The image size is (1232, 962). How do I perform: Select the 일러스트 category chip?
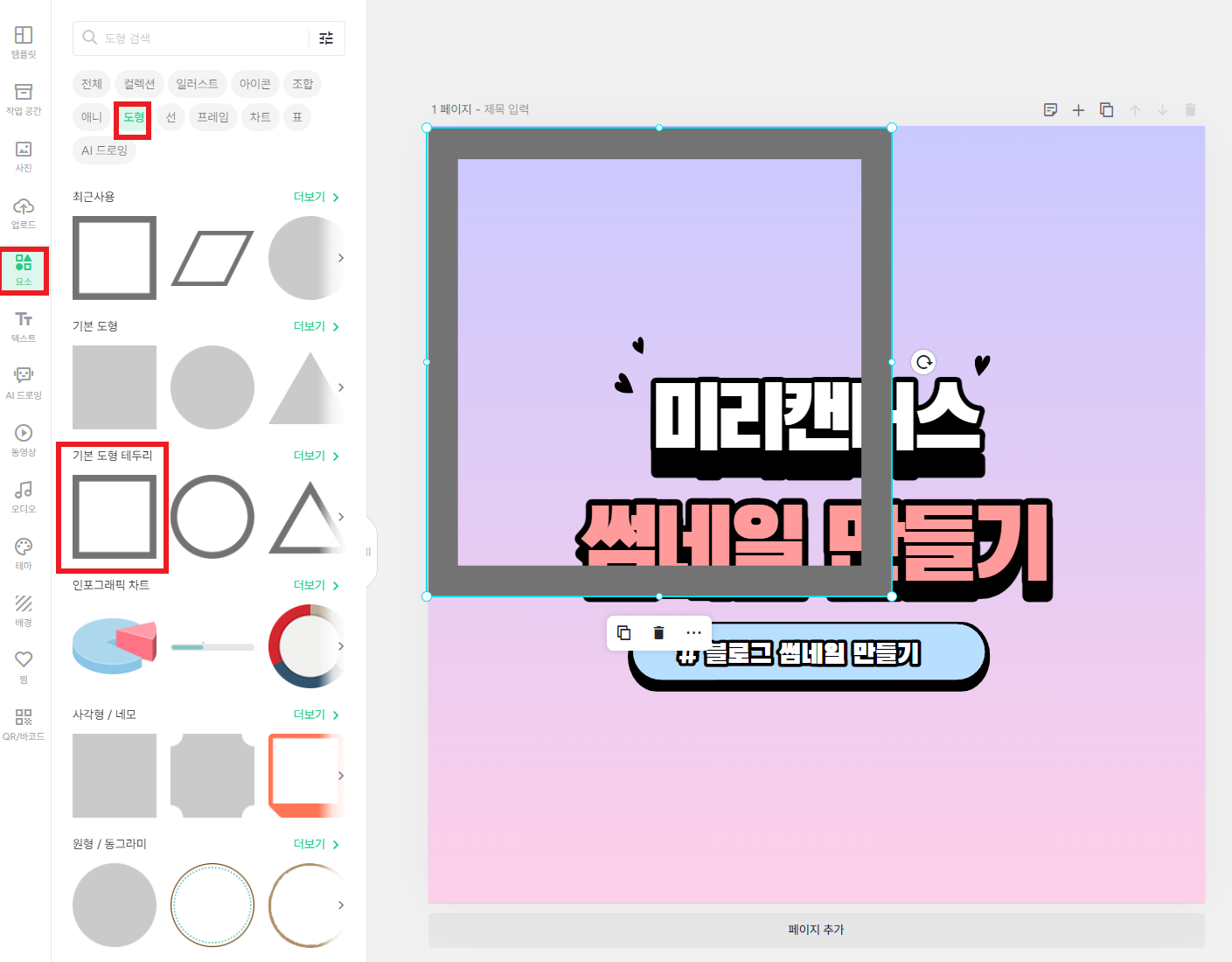[x=197, y=84]
